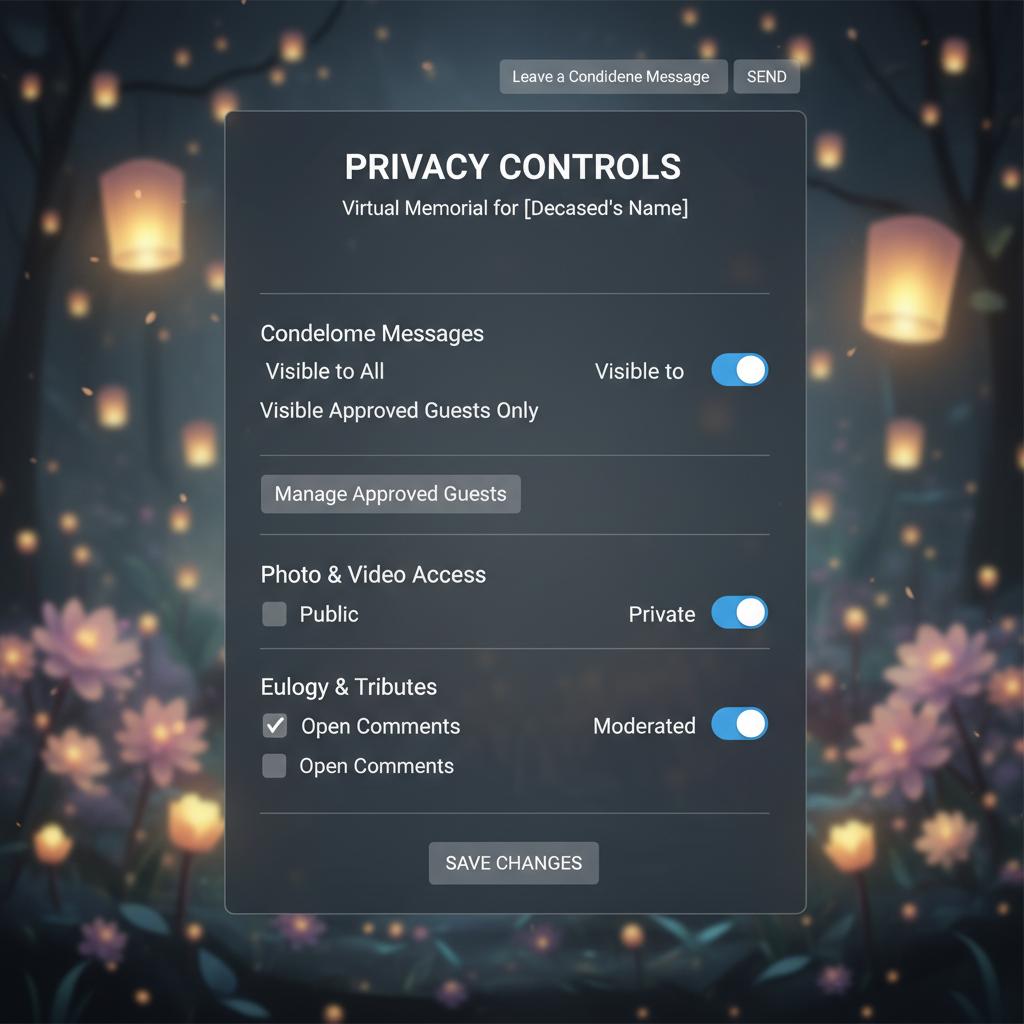Click the Leave a Condidene Message field
This screenshot has height=1024, width=1024.
[613, 76]
